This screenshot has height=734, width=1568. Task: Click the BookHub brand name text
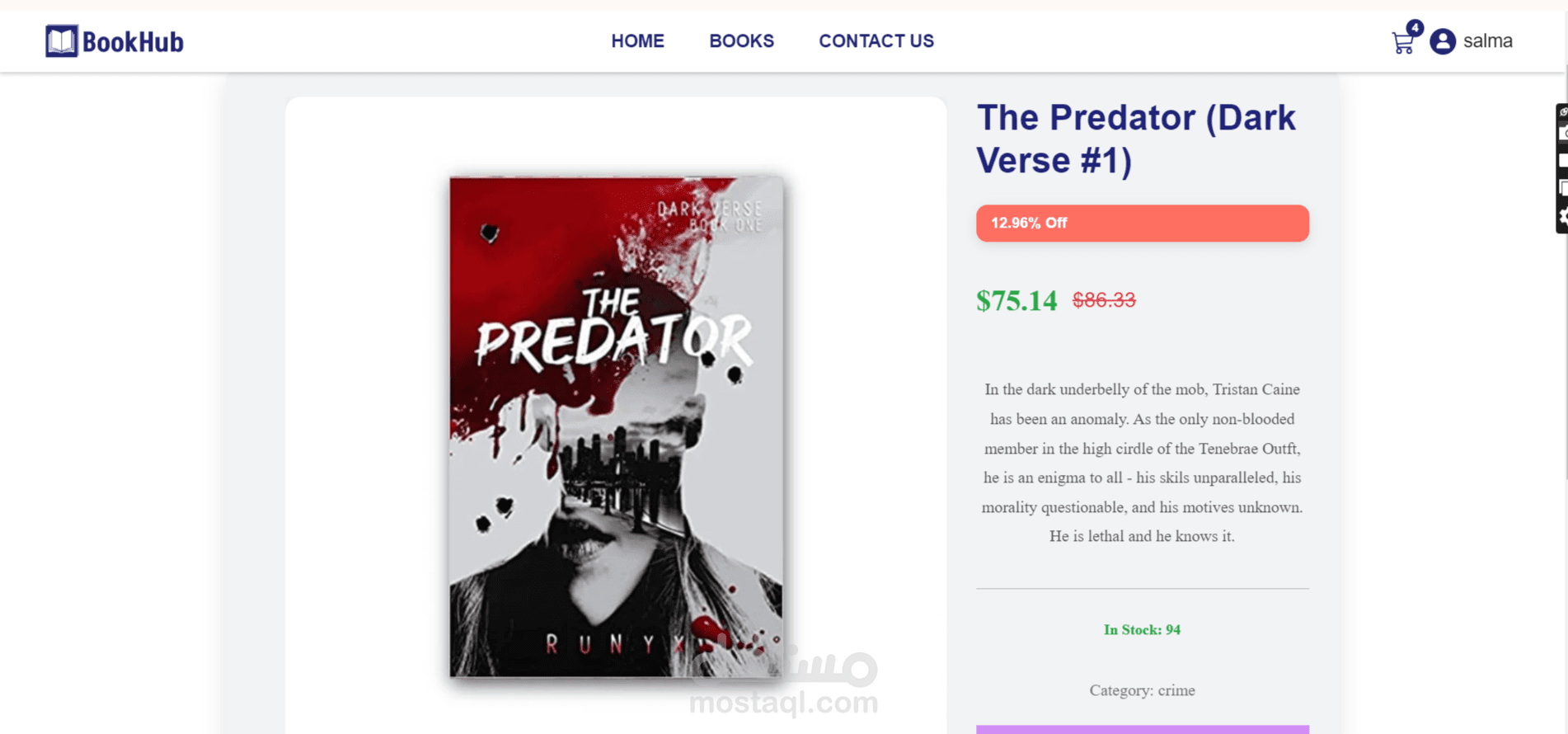(133, 42)
